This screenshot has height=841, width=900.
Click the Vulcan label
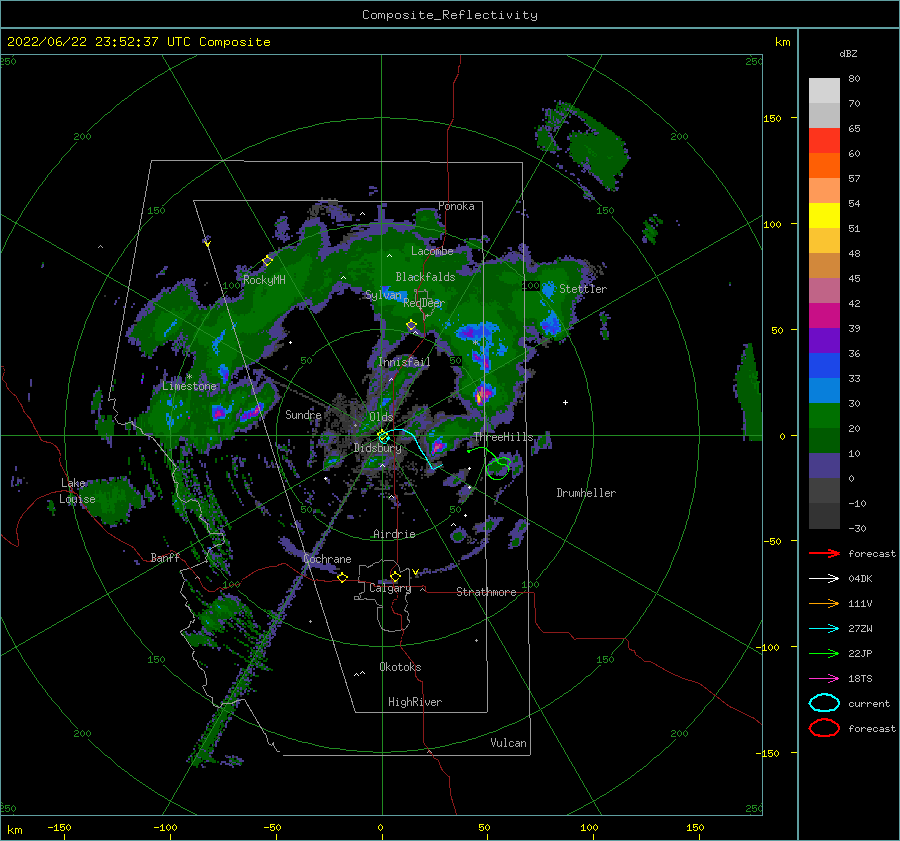click(508, 743)
